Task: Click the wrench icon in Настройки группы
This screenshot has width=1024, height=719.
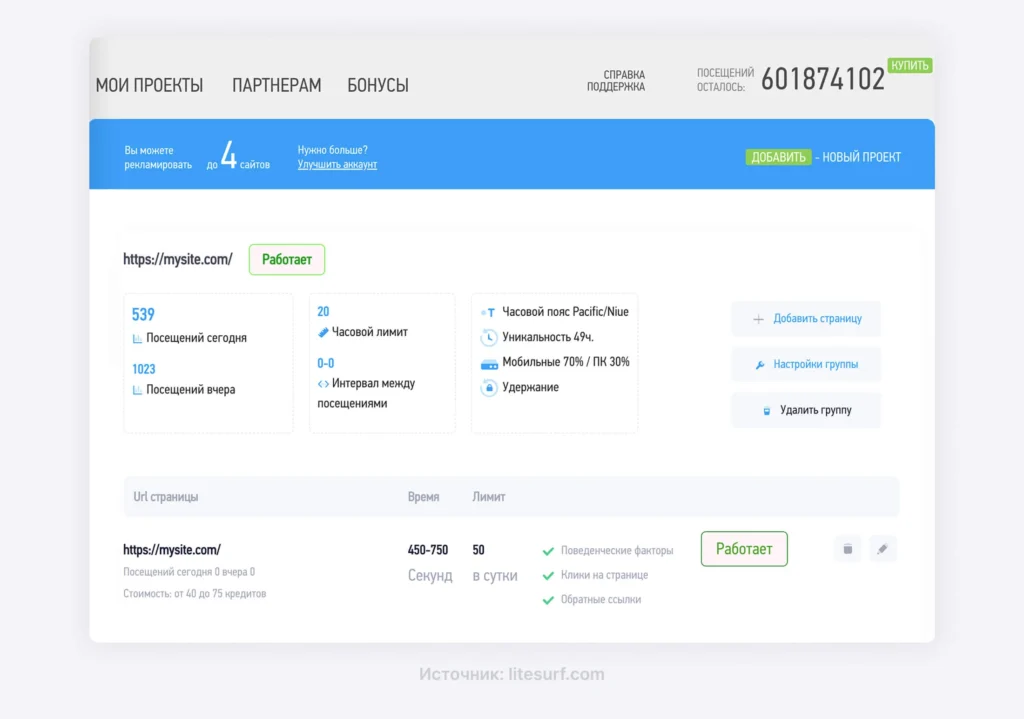Action: [760, 365]
